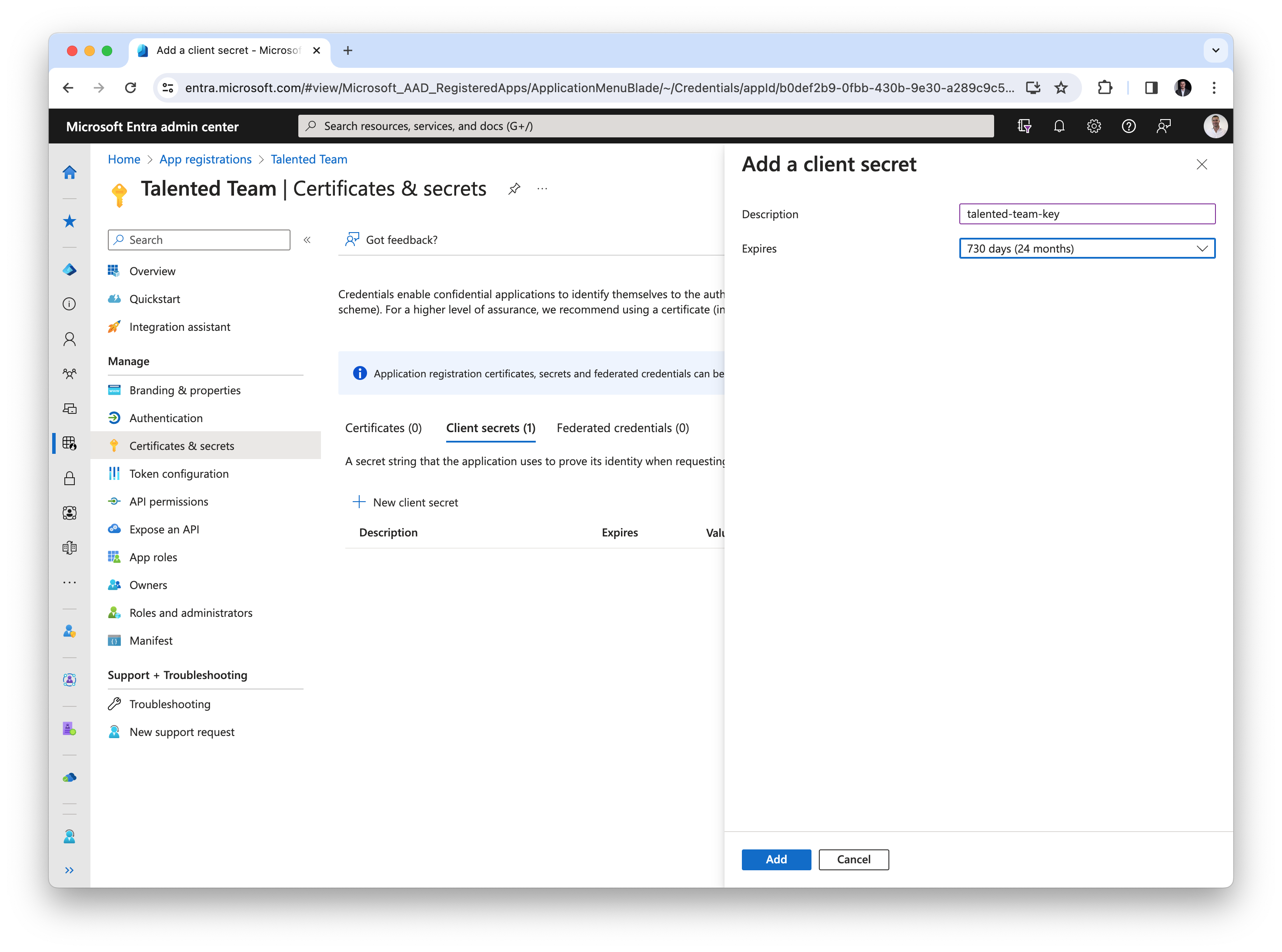Expand the left rail with double chevron
The height and width of the screenshot is (952, 1282).
point(69,870)
